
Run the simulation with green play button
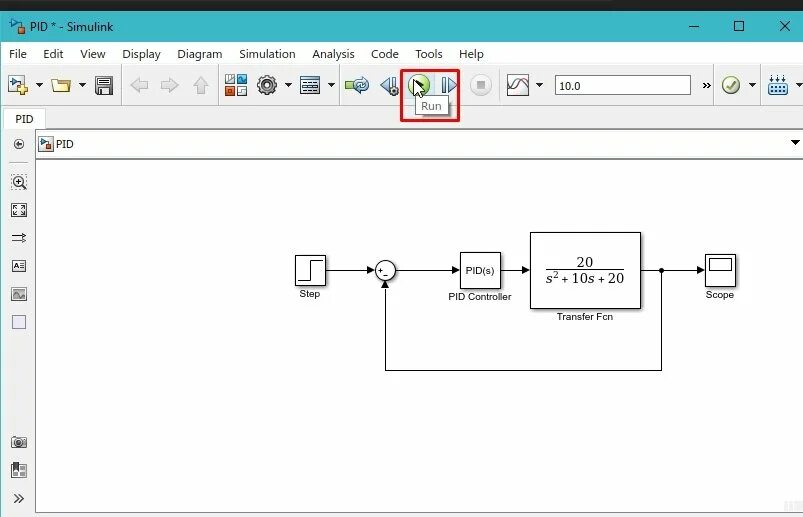click(418, 85)
